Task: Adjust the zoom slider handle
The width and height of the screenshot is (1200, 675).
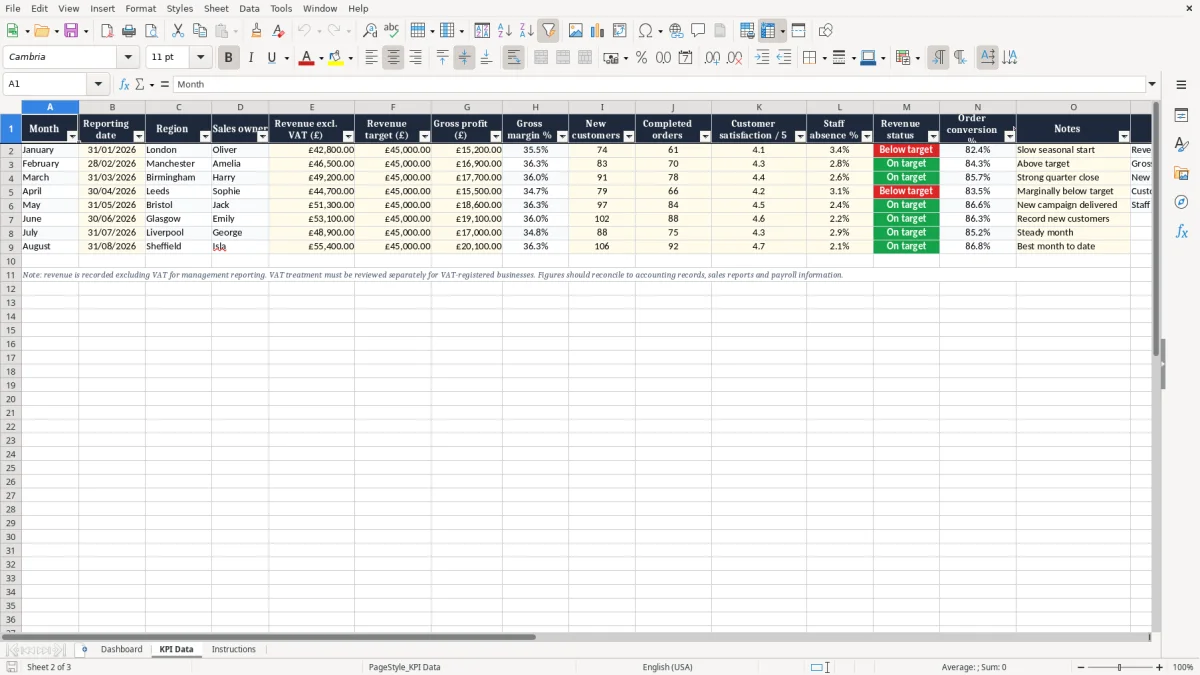Action: click(1119, 667)
